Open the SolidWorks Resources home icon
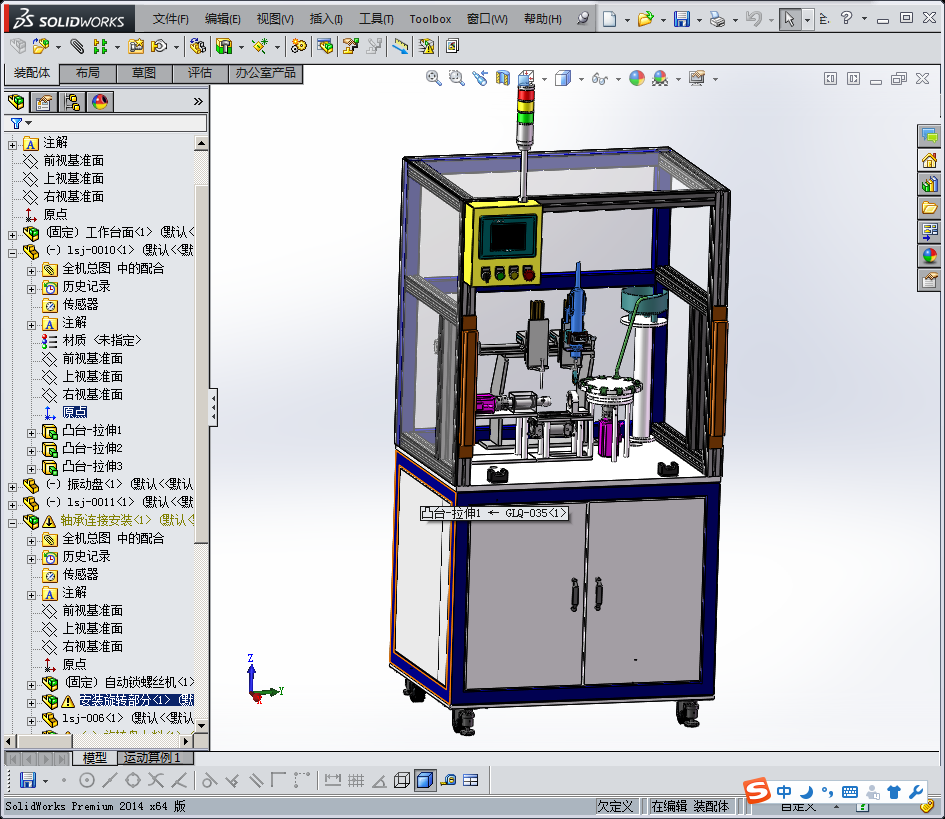945x819 pixels. pyautogui.click(x=929, y=160)
